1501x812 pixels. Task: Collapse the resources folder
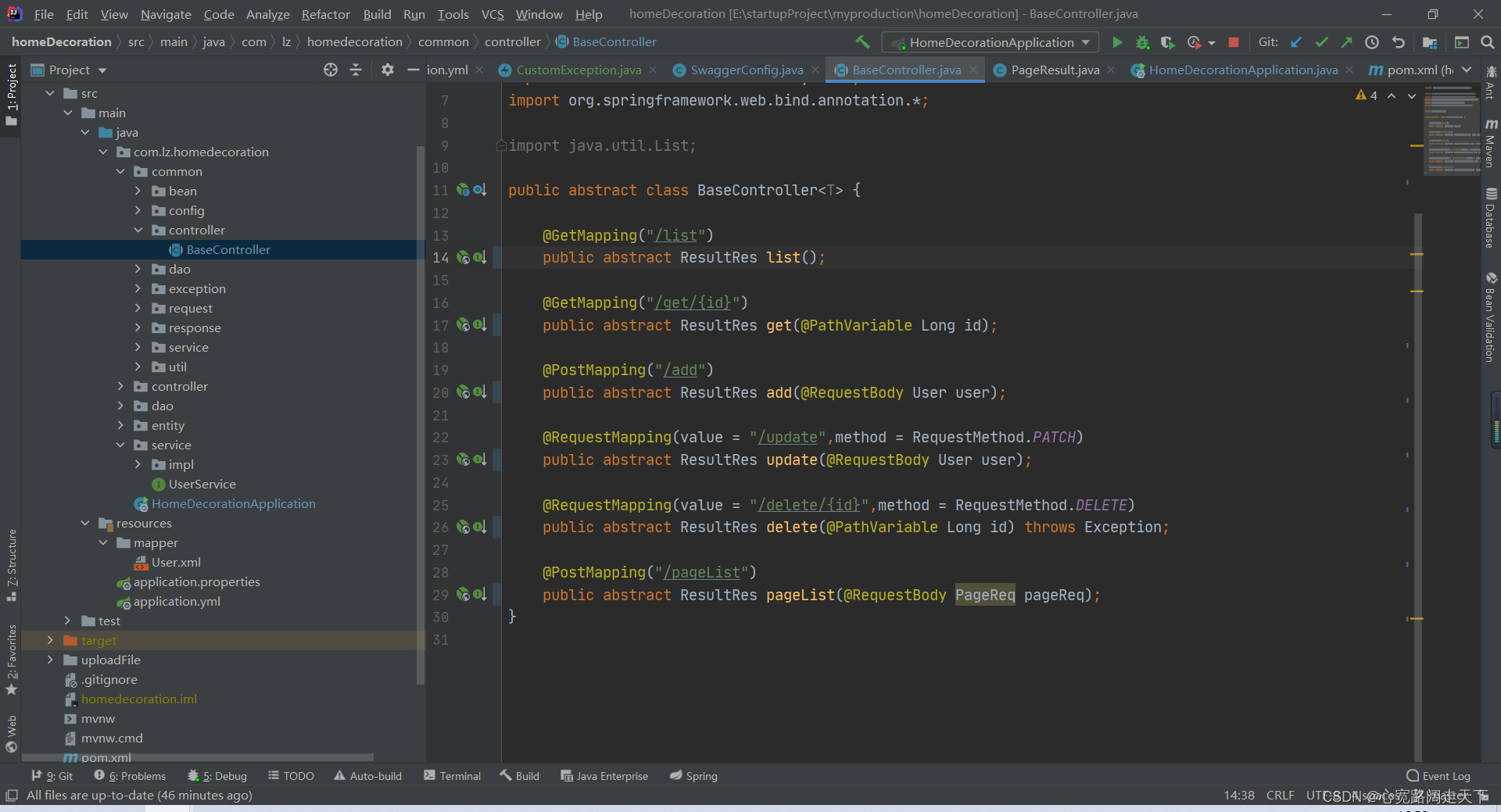coord(85,523)
